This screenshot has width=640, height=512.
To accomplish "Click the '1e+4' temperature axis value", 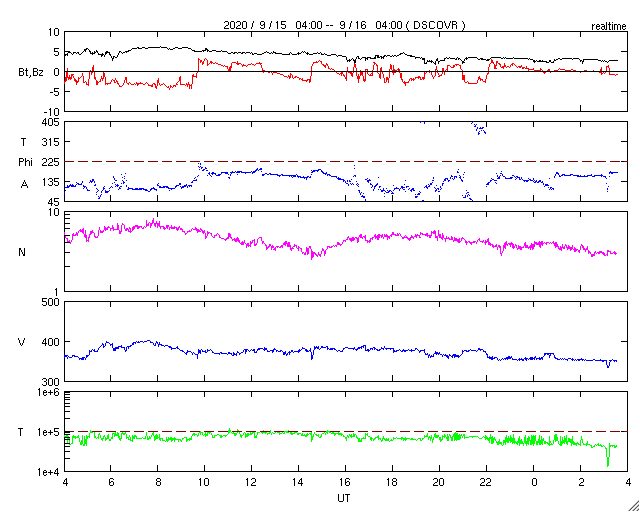I will (49, 472).
